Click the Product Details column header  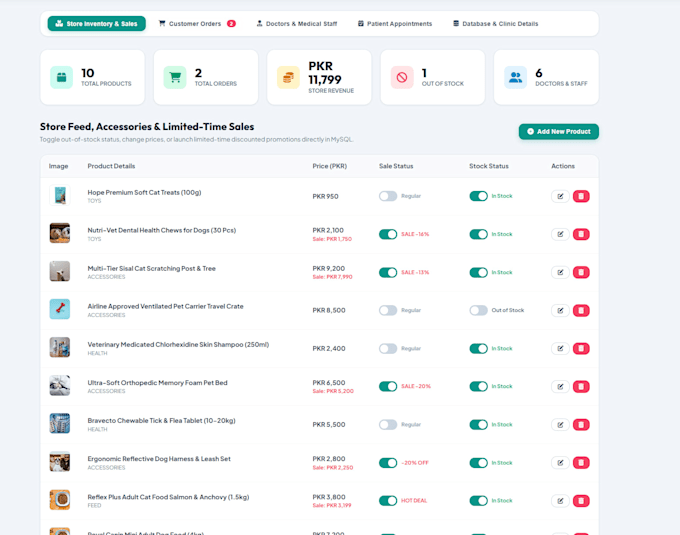click(111, 166)
